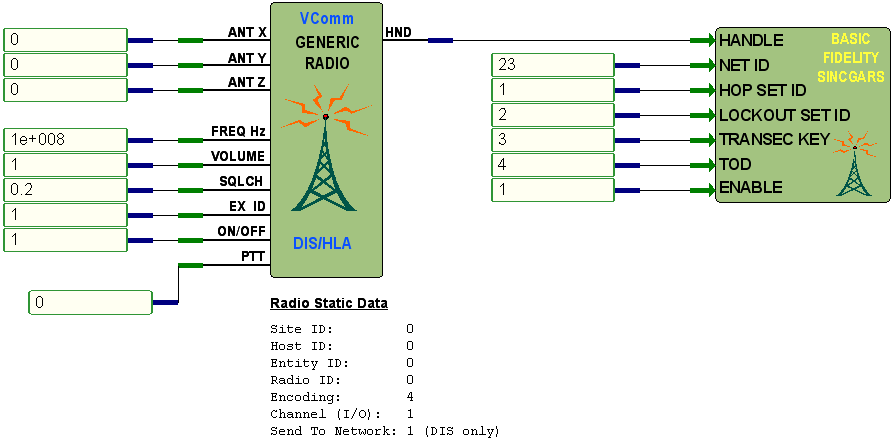Click the TRANSEC KEY port arrow

point(703,140)
